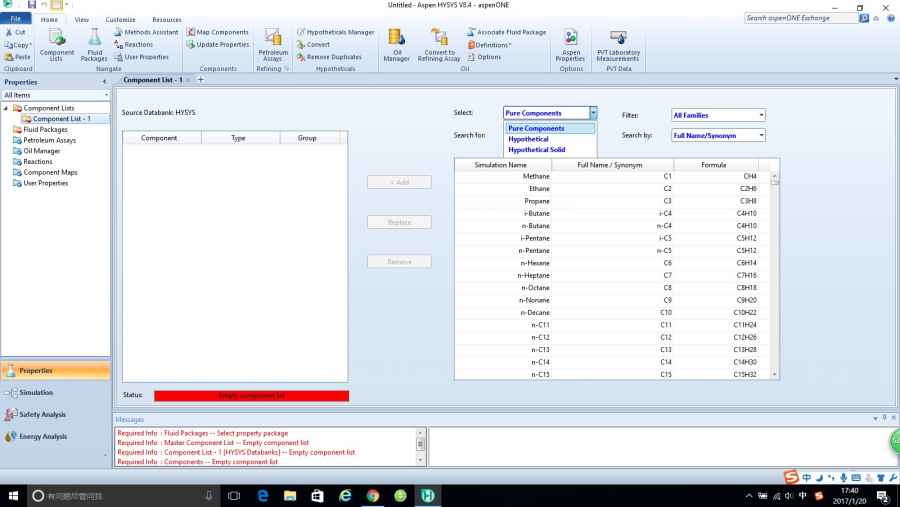Click Convert to Refining Assay
Screen dimensions: 900x507
pyautogui.click(x=439, y=45)
